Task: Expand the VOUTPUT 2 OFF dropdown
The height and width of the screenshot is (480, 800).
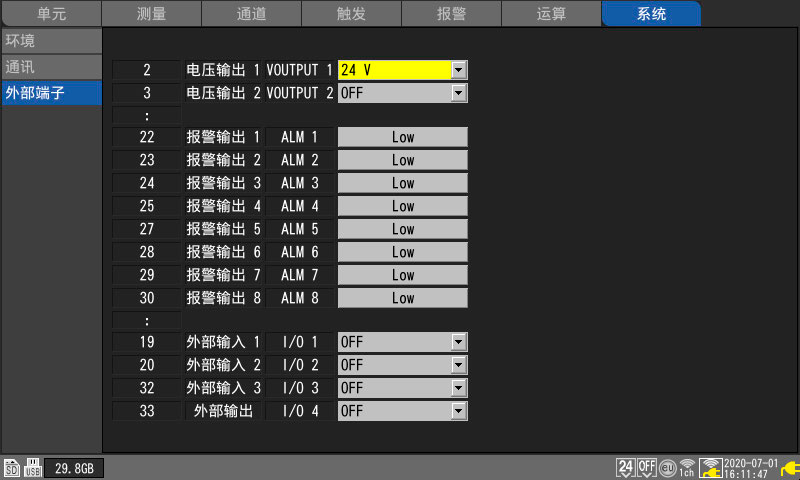Action: [402, 93]
